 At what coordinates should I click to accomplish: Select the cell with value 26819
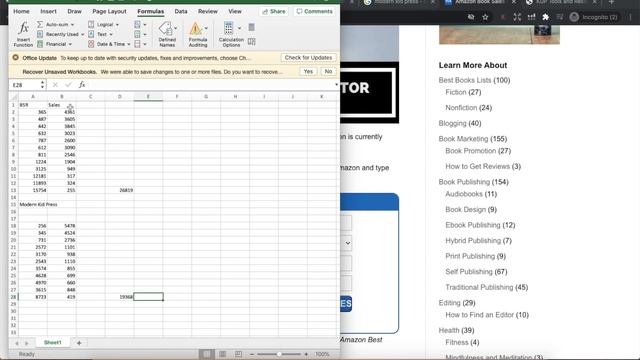(119, 190)
